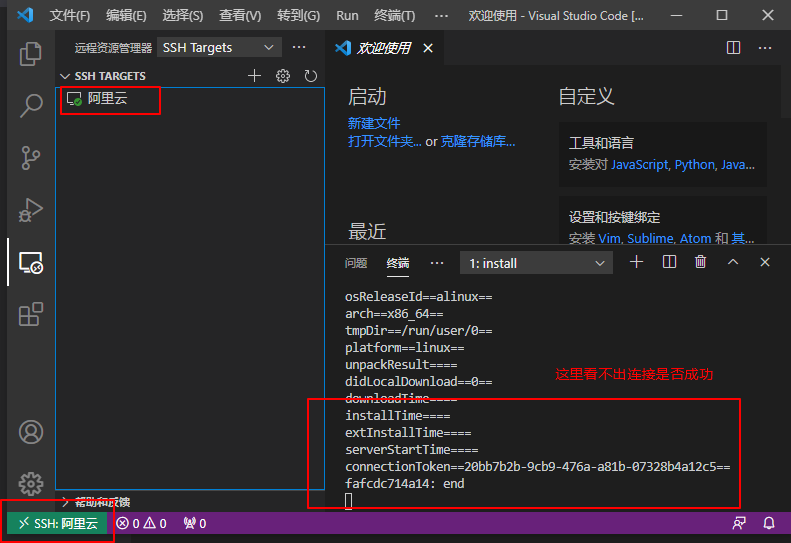Click the arch==x86_64== terminal line
The height and width of the screenshot is (543, 791).
tap(394, 313)
